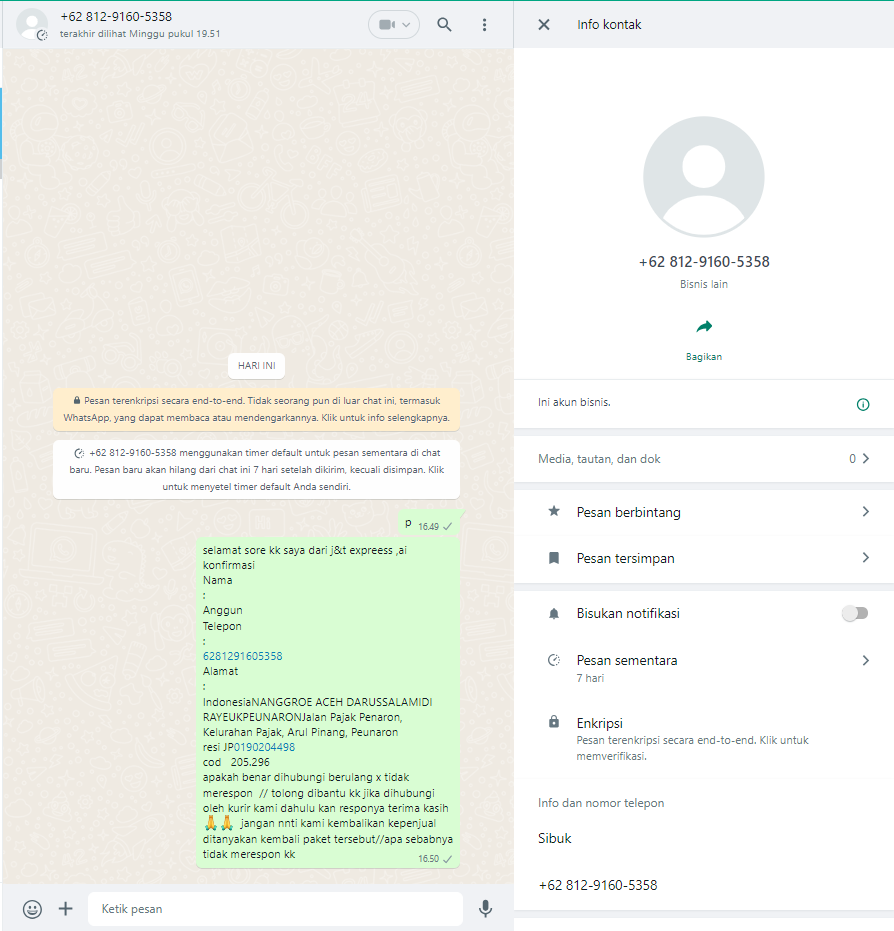Click the HARI INI date label
Image resolution: width=894 pixels, height=931 pixels.
point(256,366)
